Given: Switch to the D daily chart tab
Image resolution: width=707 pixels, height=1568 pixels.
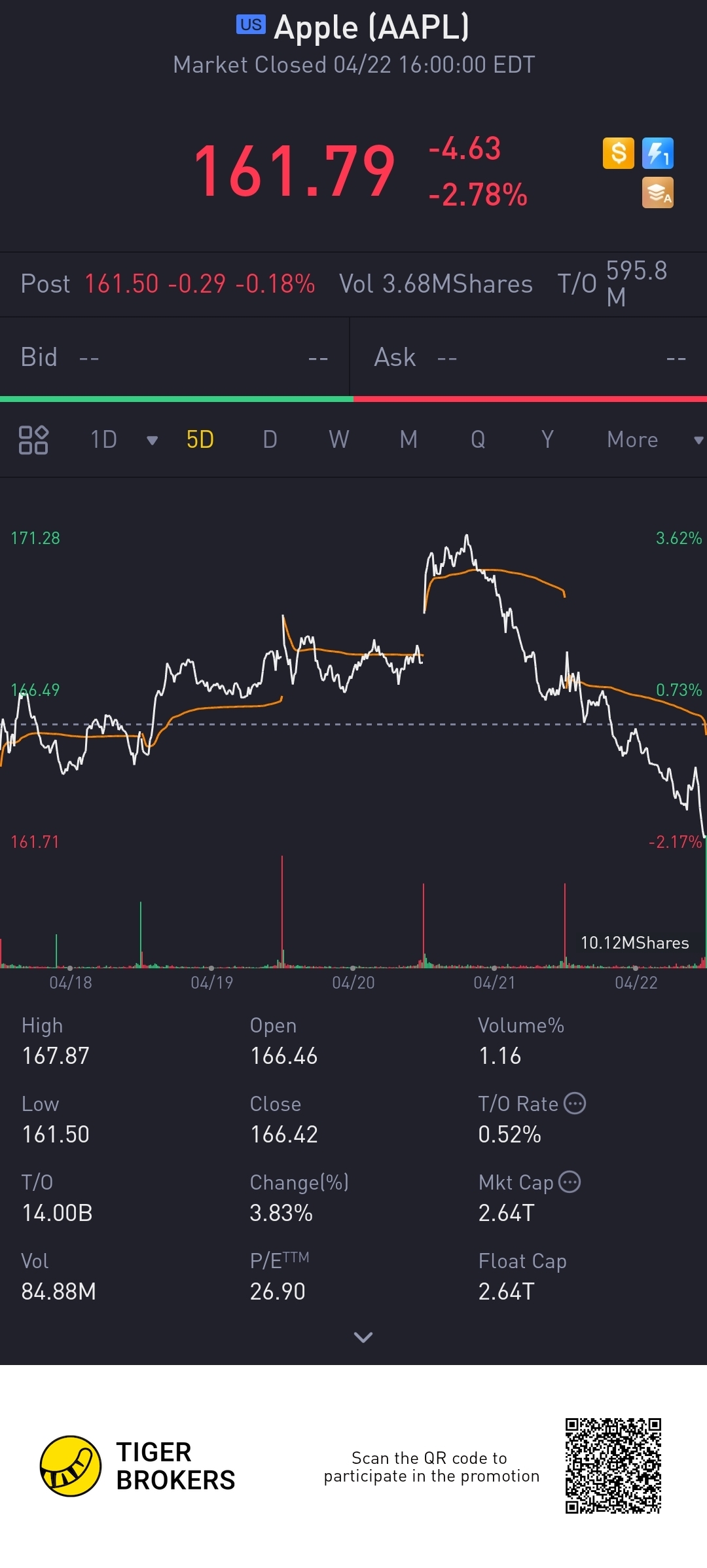Looking at the screenshot, I should tap(270, 439).
